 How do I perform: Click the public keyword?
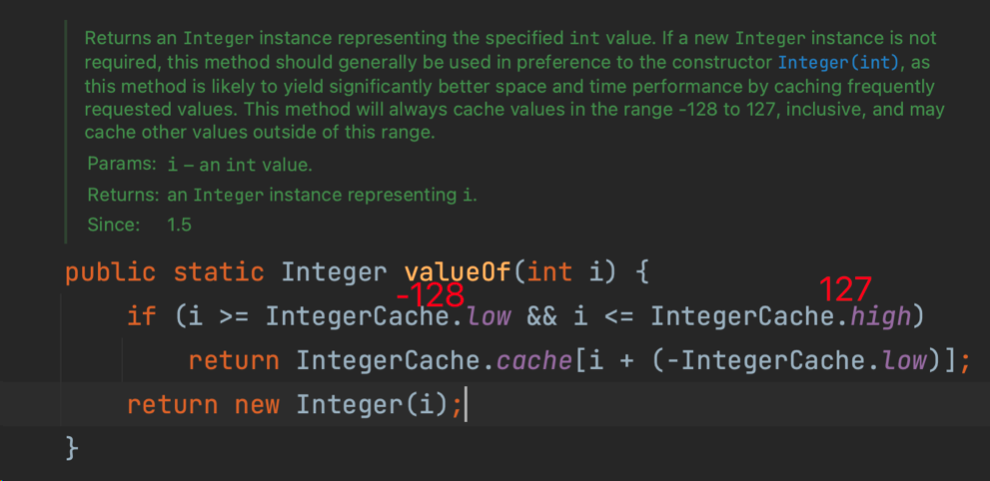[x=110, y=272]
